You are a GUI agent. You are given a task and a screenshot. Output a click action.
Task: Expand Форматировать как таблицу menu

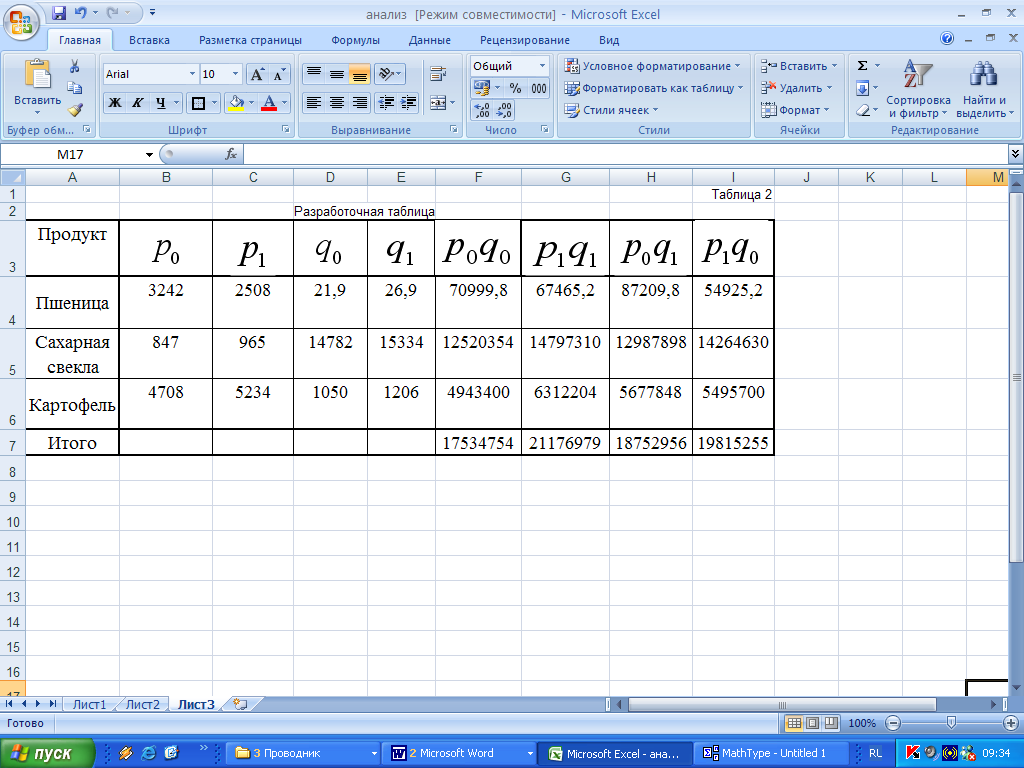pos(654,88)
